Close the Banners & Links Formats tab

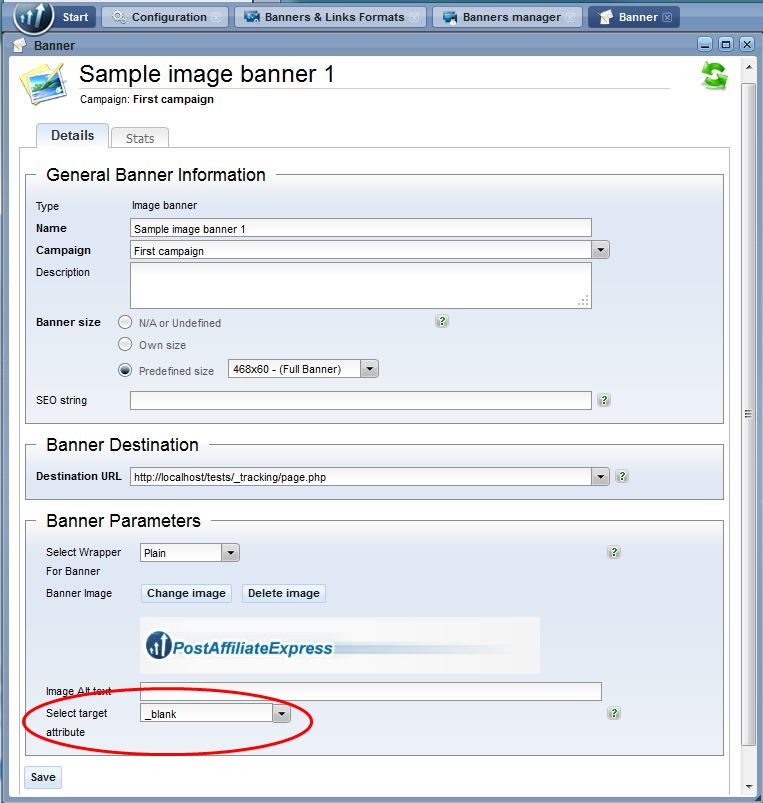(414, 17)
